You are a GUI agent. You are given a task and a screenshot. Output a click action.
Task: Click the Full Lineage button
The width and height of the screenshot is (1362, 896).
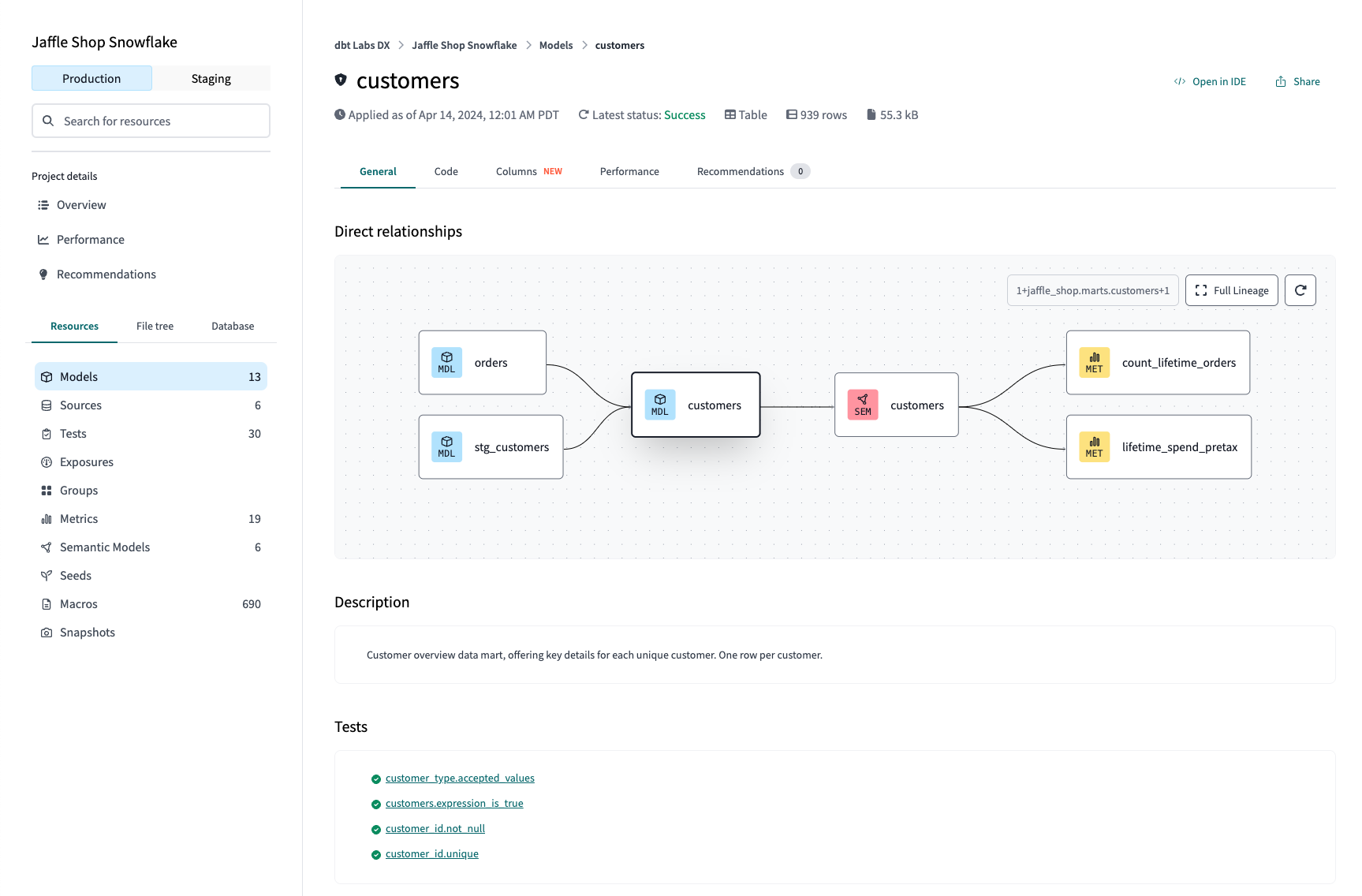pyautogui.click(x=1231, y=290)
